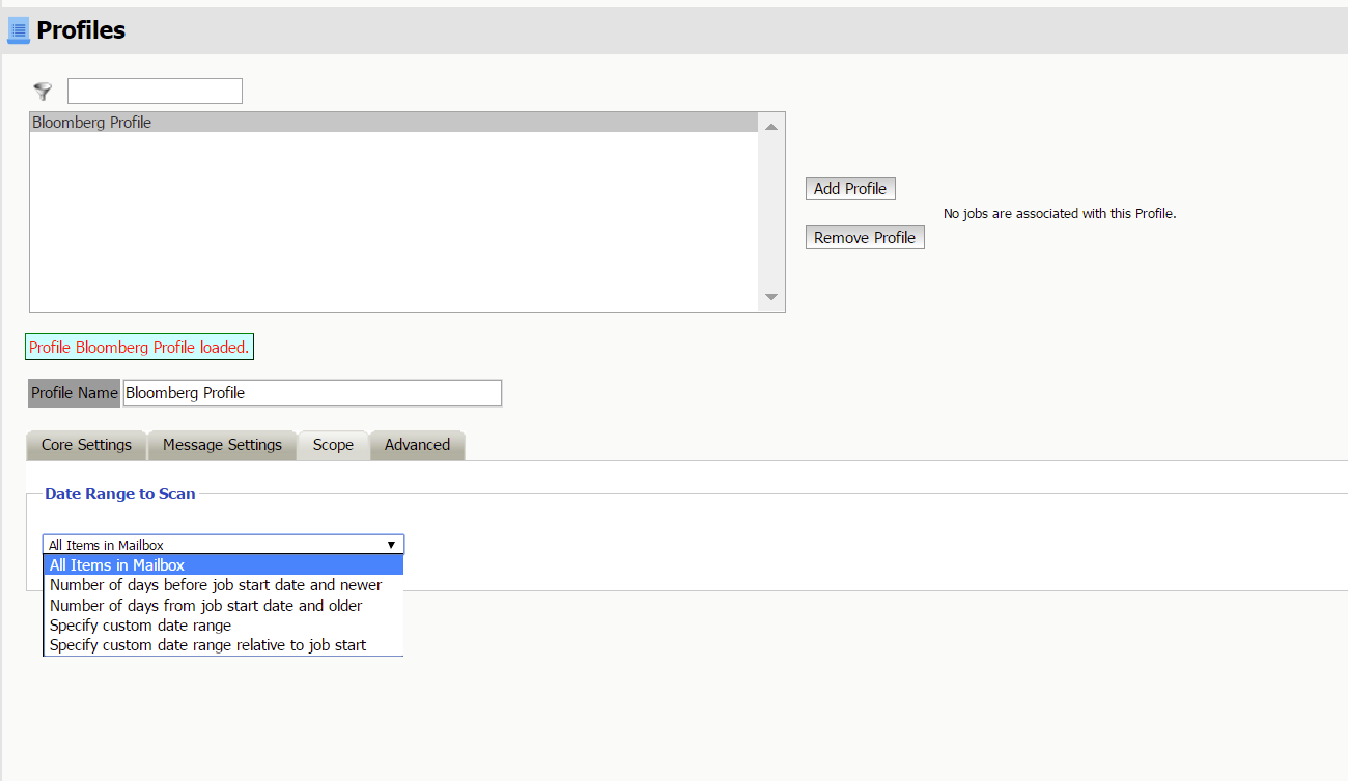Select the Scope tab

333,445
